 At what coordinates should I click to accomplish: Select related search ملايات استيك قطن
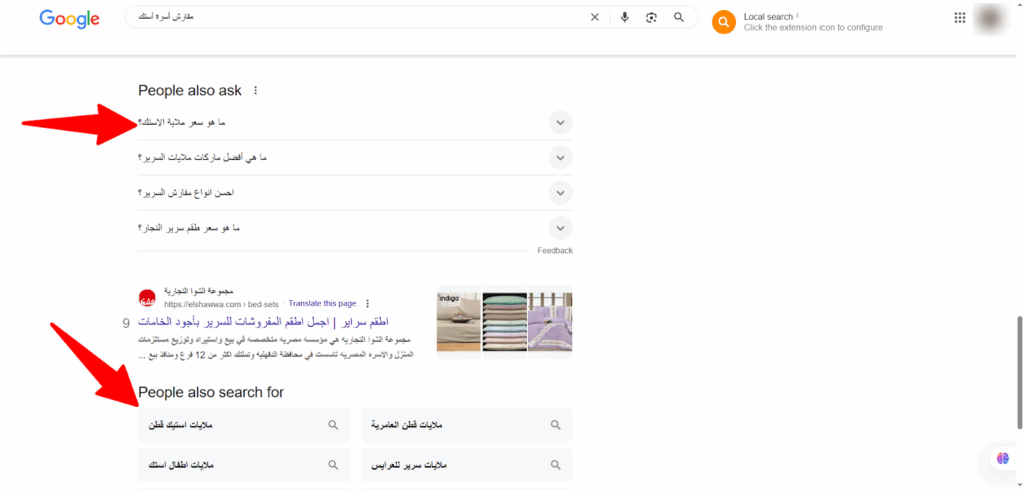pos(244,425)
